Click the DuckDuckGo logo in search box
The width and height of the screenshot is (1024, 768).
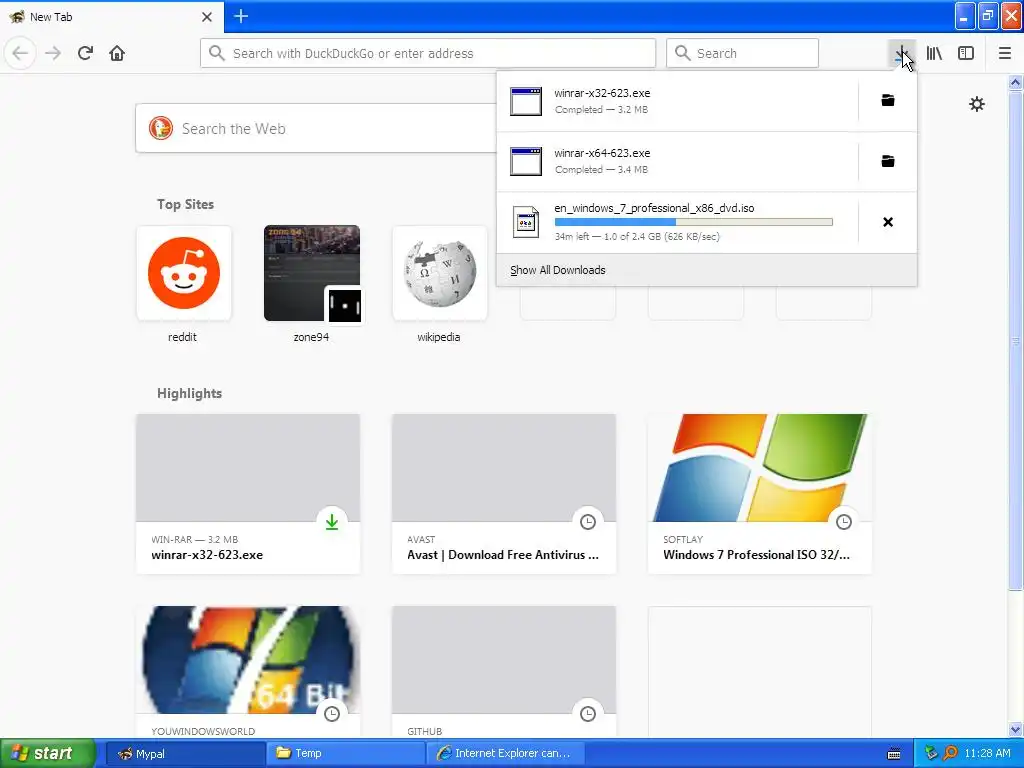click(161, 128)
